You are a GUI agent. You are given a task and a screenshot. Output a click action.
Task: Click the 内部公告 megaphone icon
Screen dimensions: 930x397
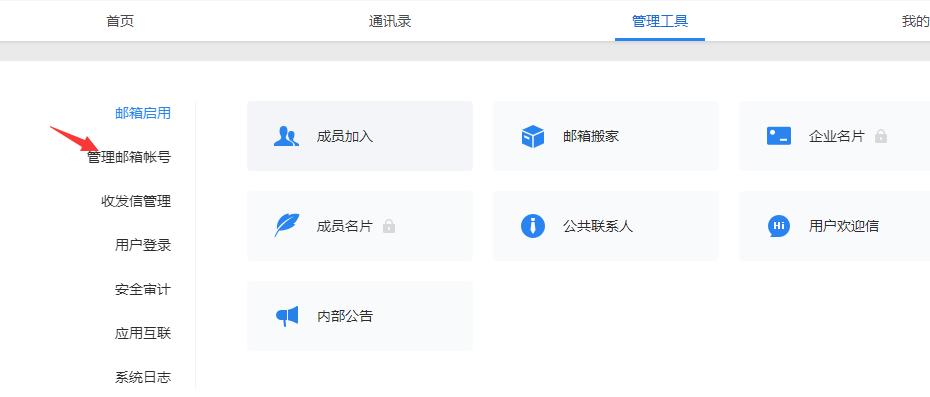click(287, 316)
